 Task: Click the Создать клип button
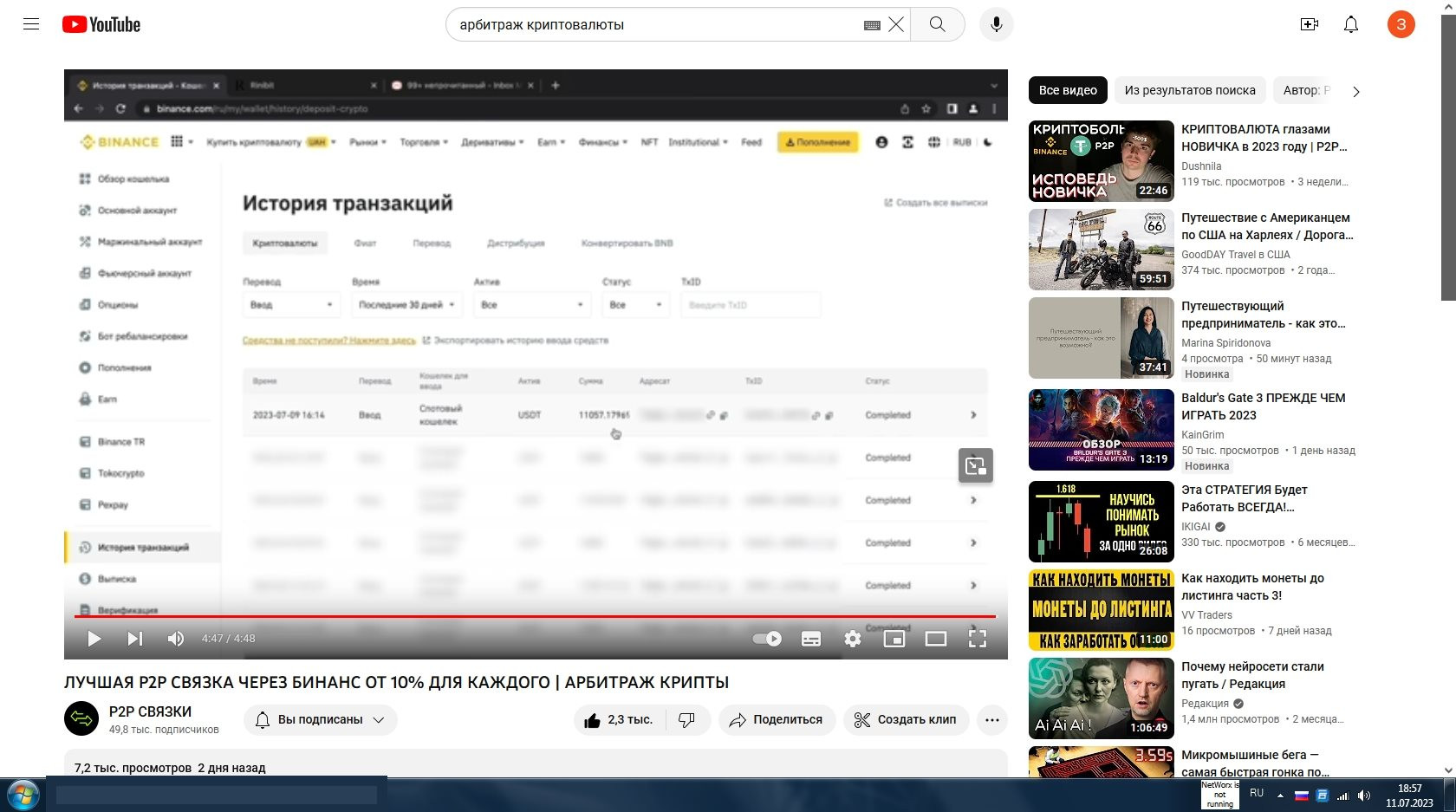pyautogui.click(x=906, y=720)
